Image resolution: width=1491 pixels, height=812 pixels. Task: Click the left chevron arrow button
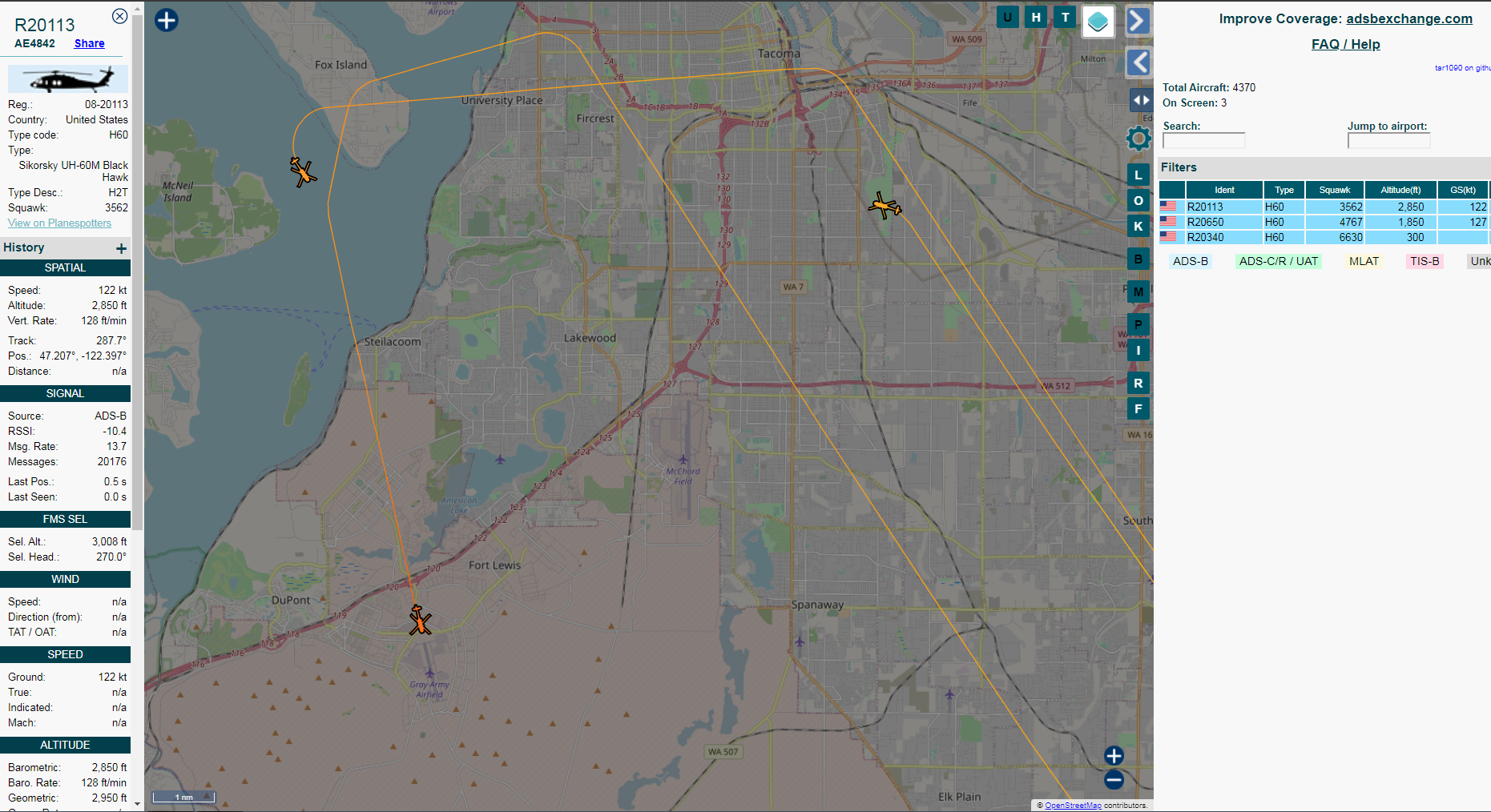(x=1138, y=62)
